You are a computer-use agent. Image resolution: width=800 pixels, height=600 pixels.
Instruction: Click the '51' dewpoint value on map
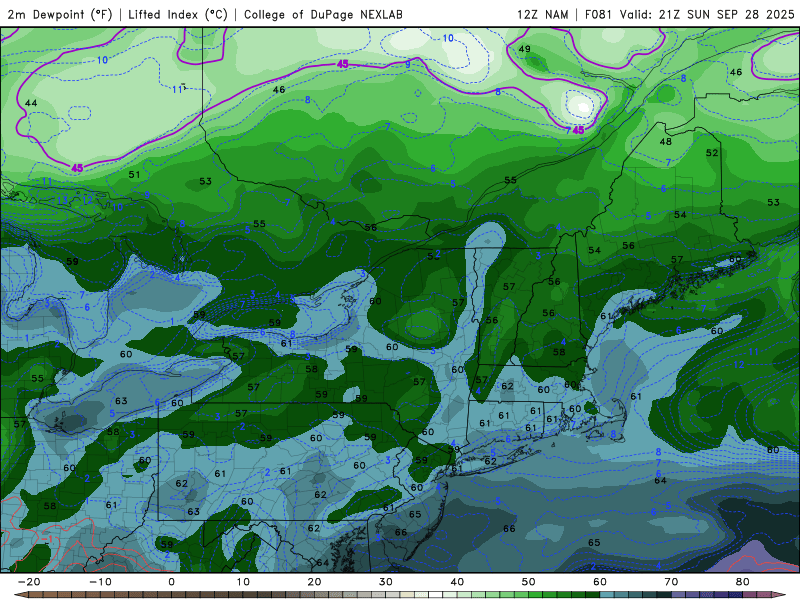134,174
